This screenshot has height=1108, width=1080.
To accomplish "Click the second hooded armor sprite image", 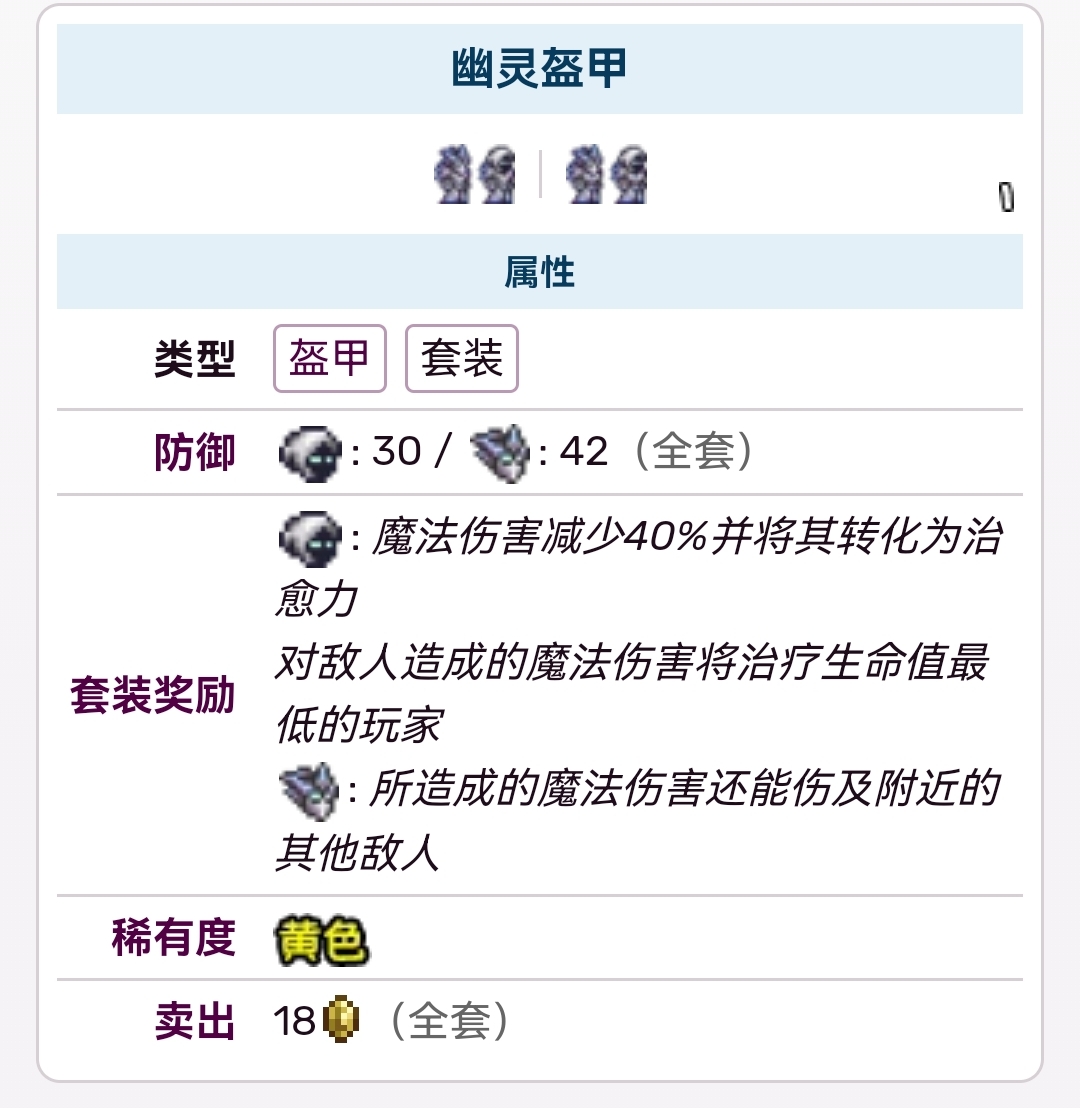I will [496, 174].
